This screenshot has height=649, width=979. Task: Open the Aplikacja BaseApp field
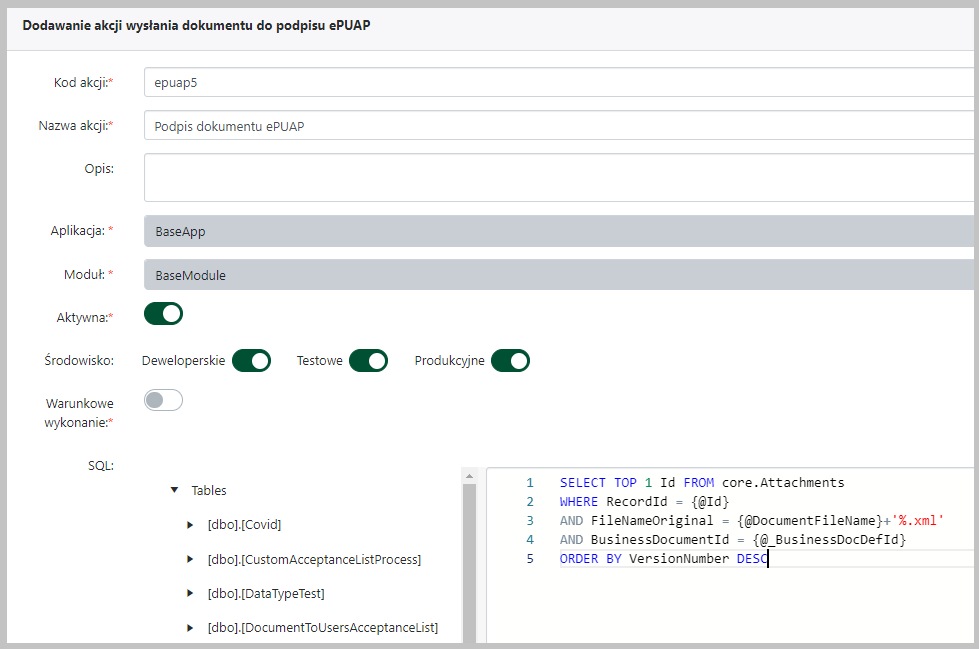click(558, 231)
